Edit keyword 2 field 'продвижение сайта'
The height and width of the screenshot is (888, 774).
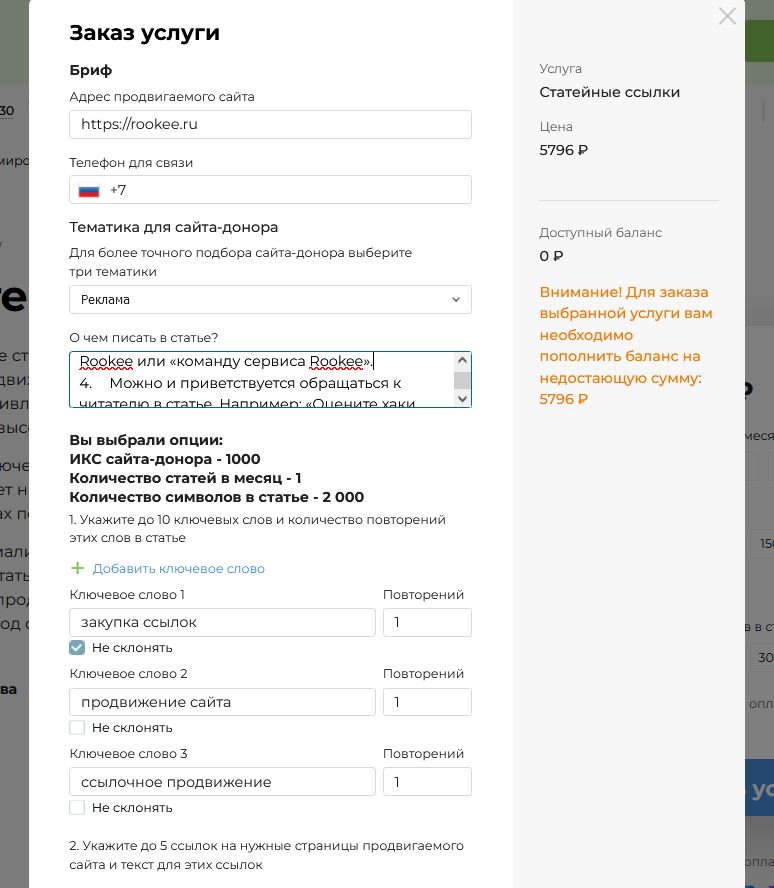coord(222,702)
